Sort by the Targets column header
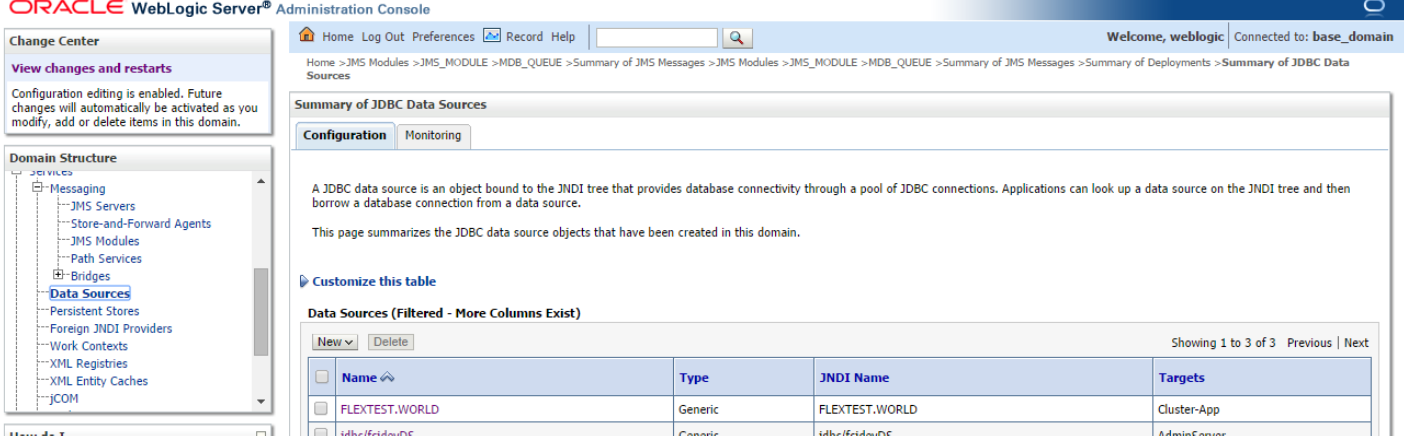 tap(1181, 378)
